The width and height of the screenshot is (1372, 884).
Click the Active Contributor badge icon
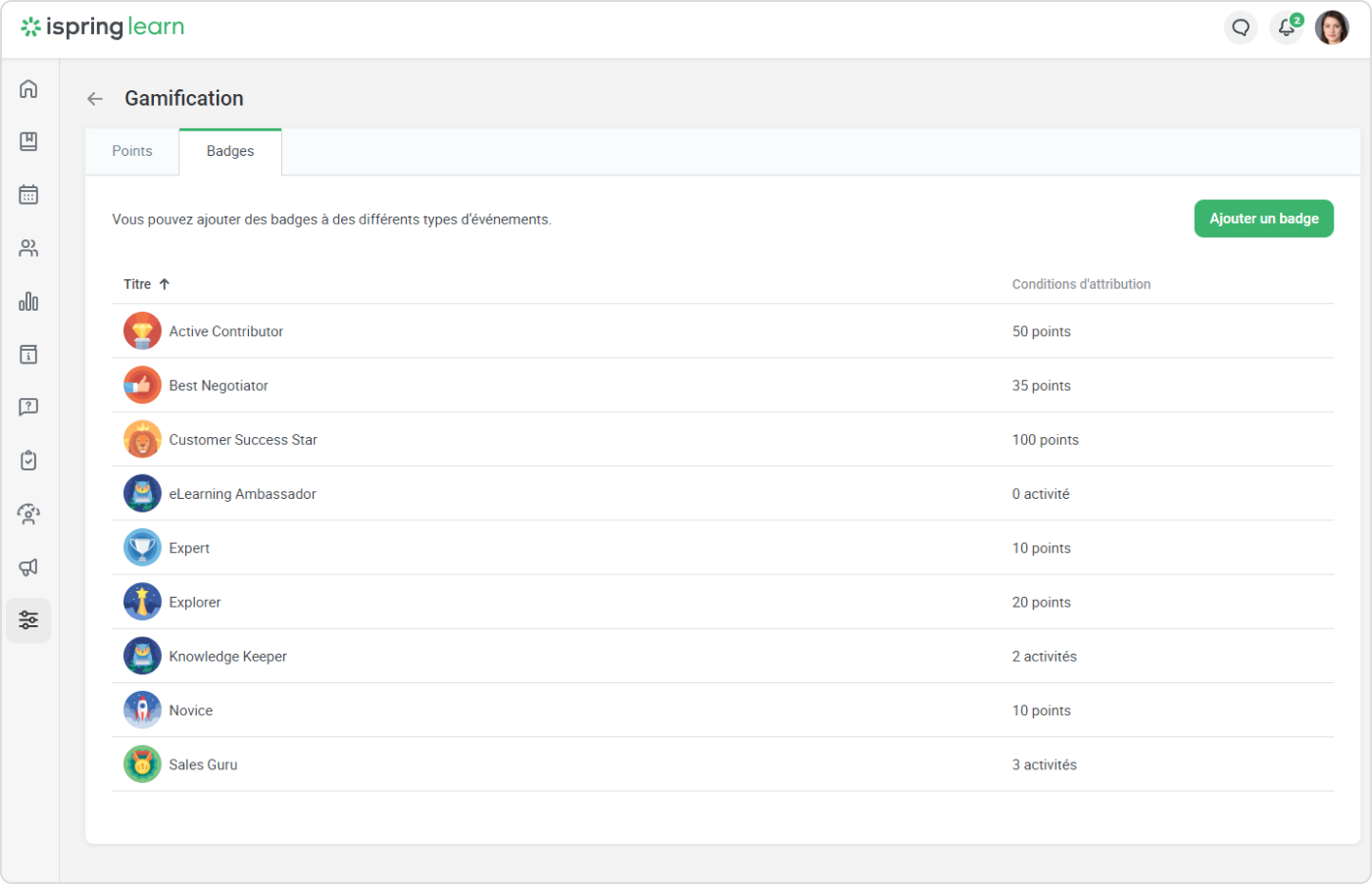tap(142, 331)
